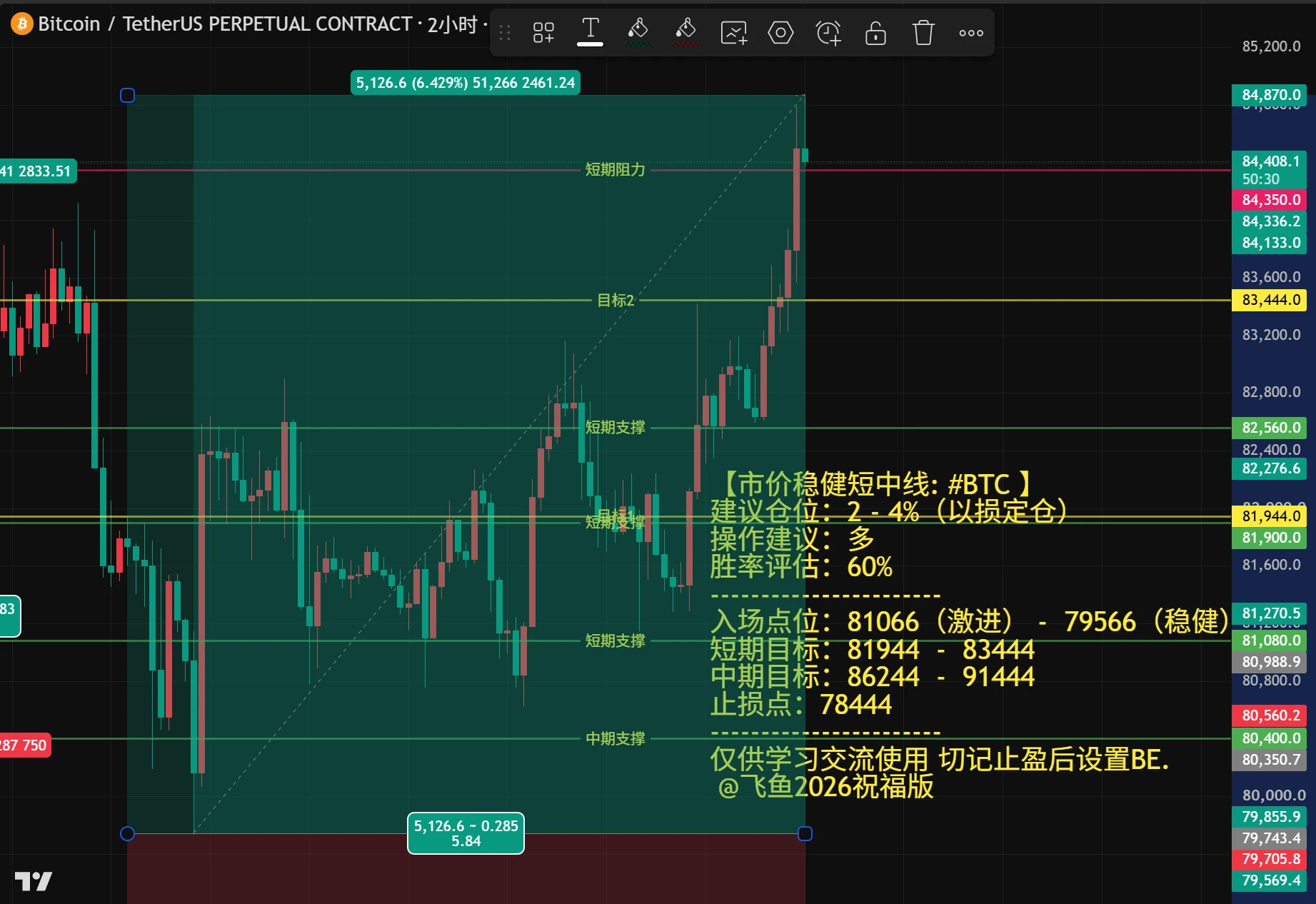This screenshot has height=904, width=1316.
Task: Add alert with the alarm clock icon
Action: point(828,32)
